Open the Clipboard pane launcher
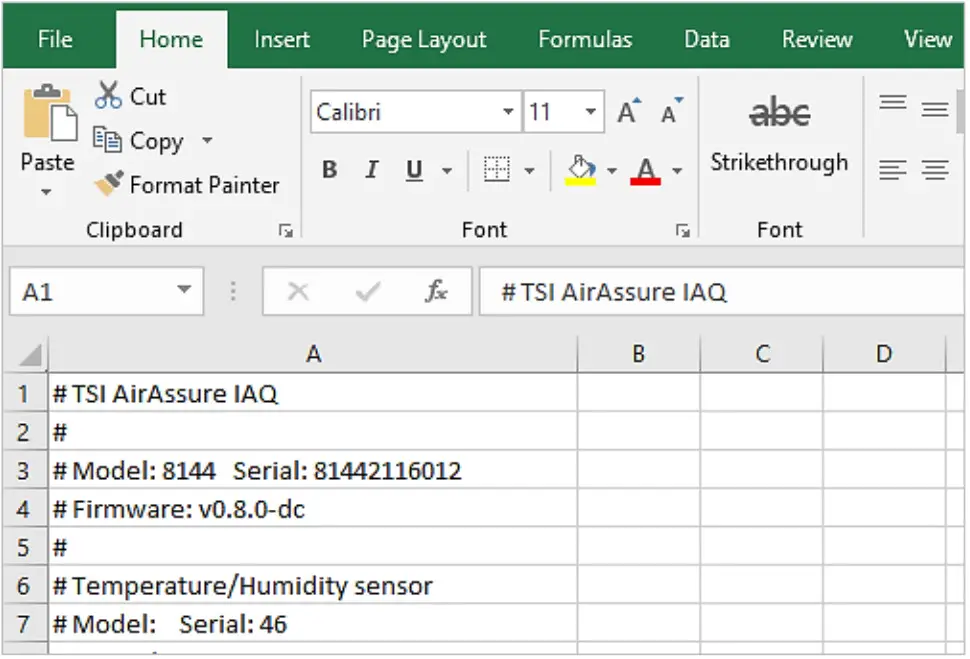The width and height of the screenshot is (970, 659). [286, 229]
